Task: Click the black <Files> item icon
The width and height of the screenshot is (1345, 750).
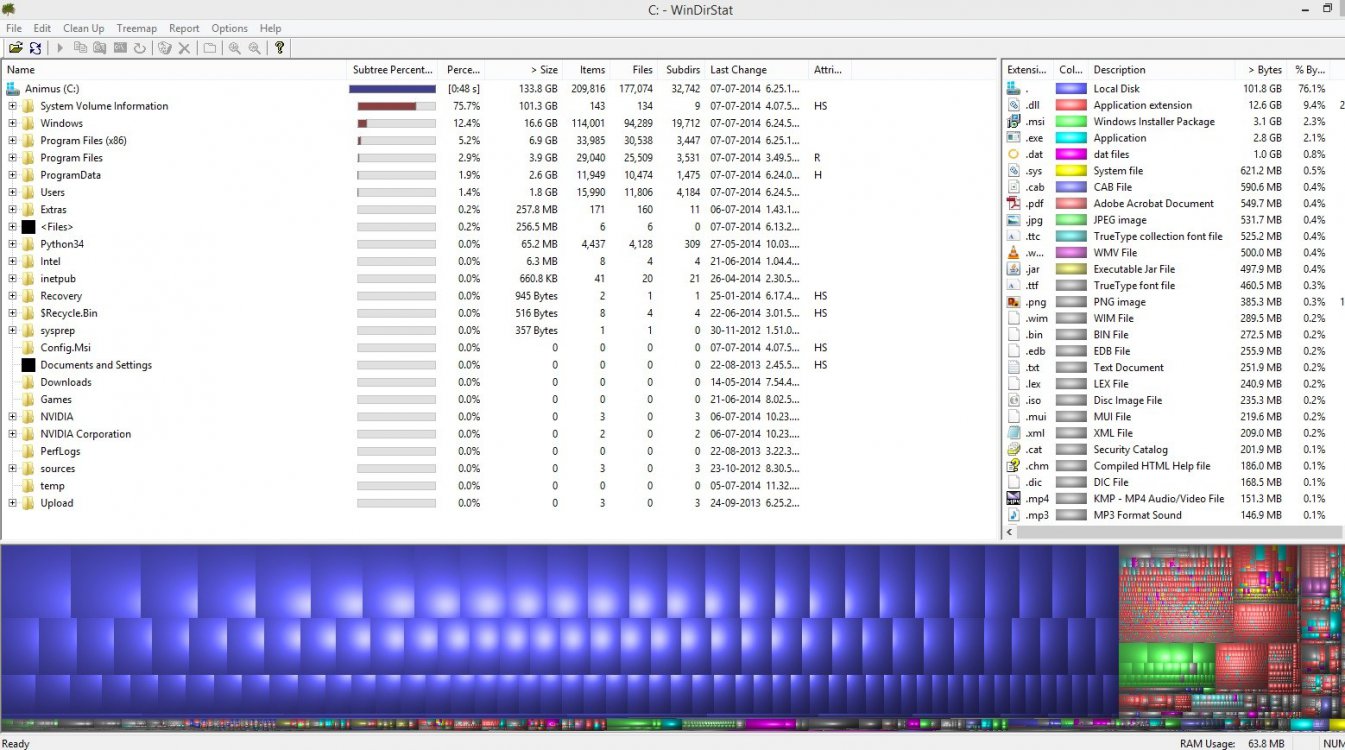Action: [x=28, y=227]
